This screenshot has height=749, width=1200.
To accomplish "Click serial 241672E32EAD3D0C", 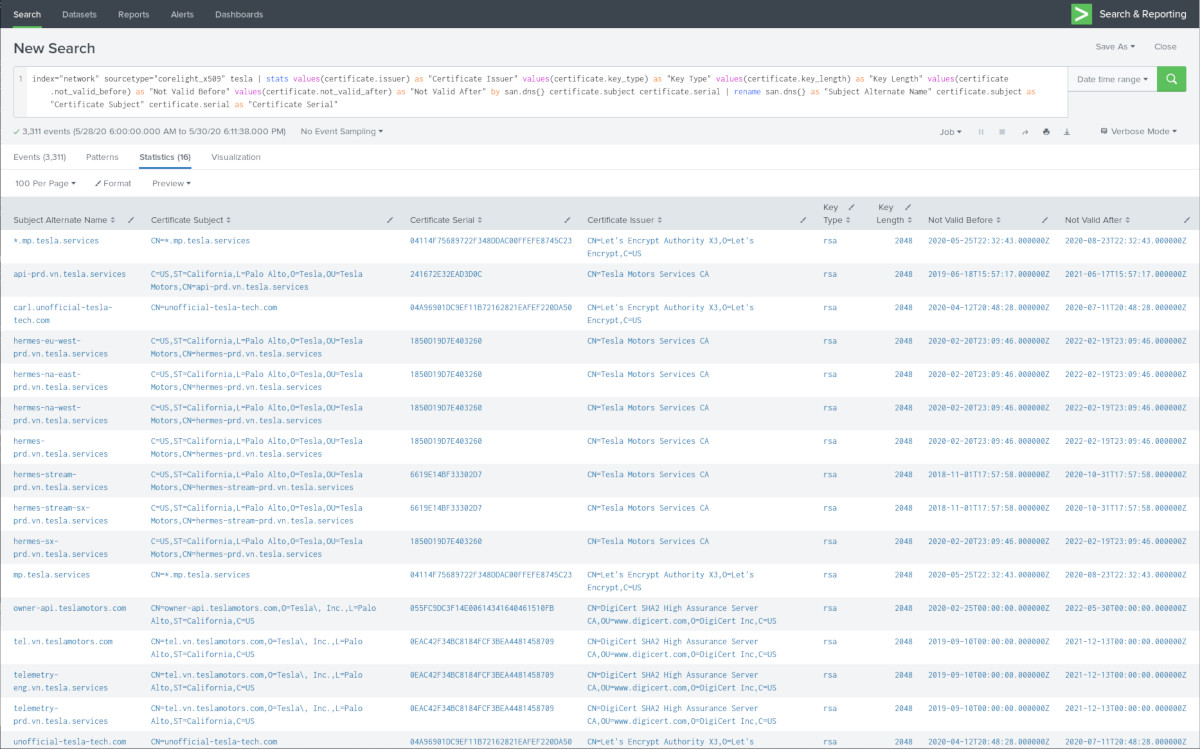I will click(x=446, y=274).
